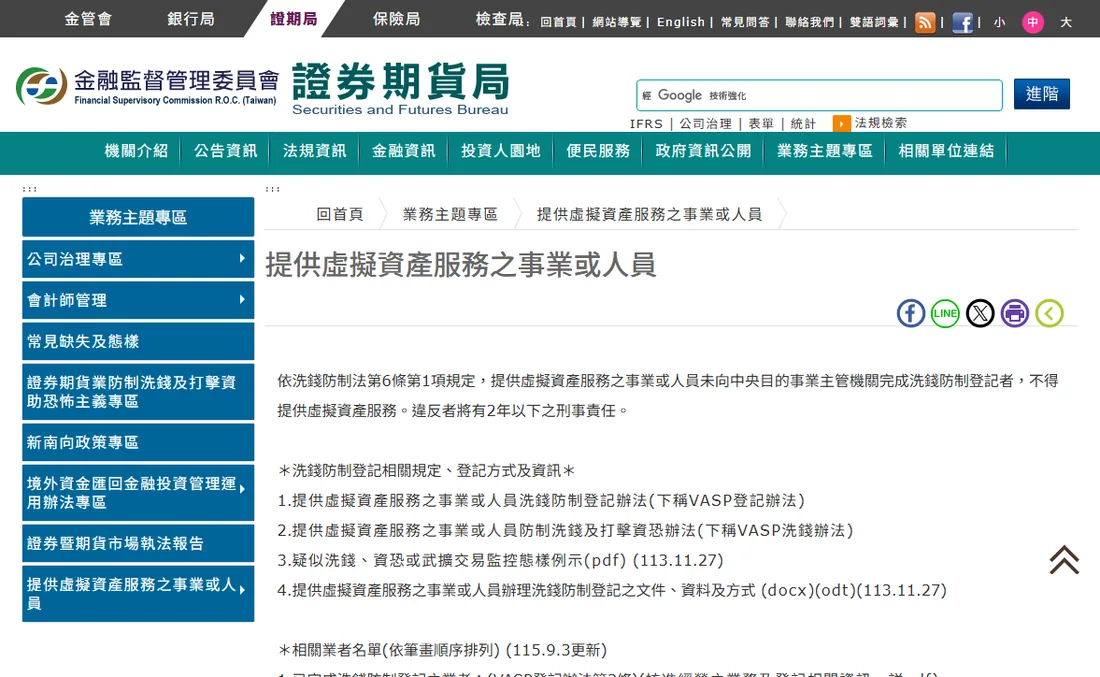Expand the 會計師管理 sidebar item

click(138, 300)
